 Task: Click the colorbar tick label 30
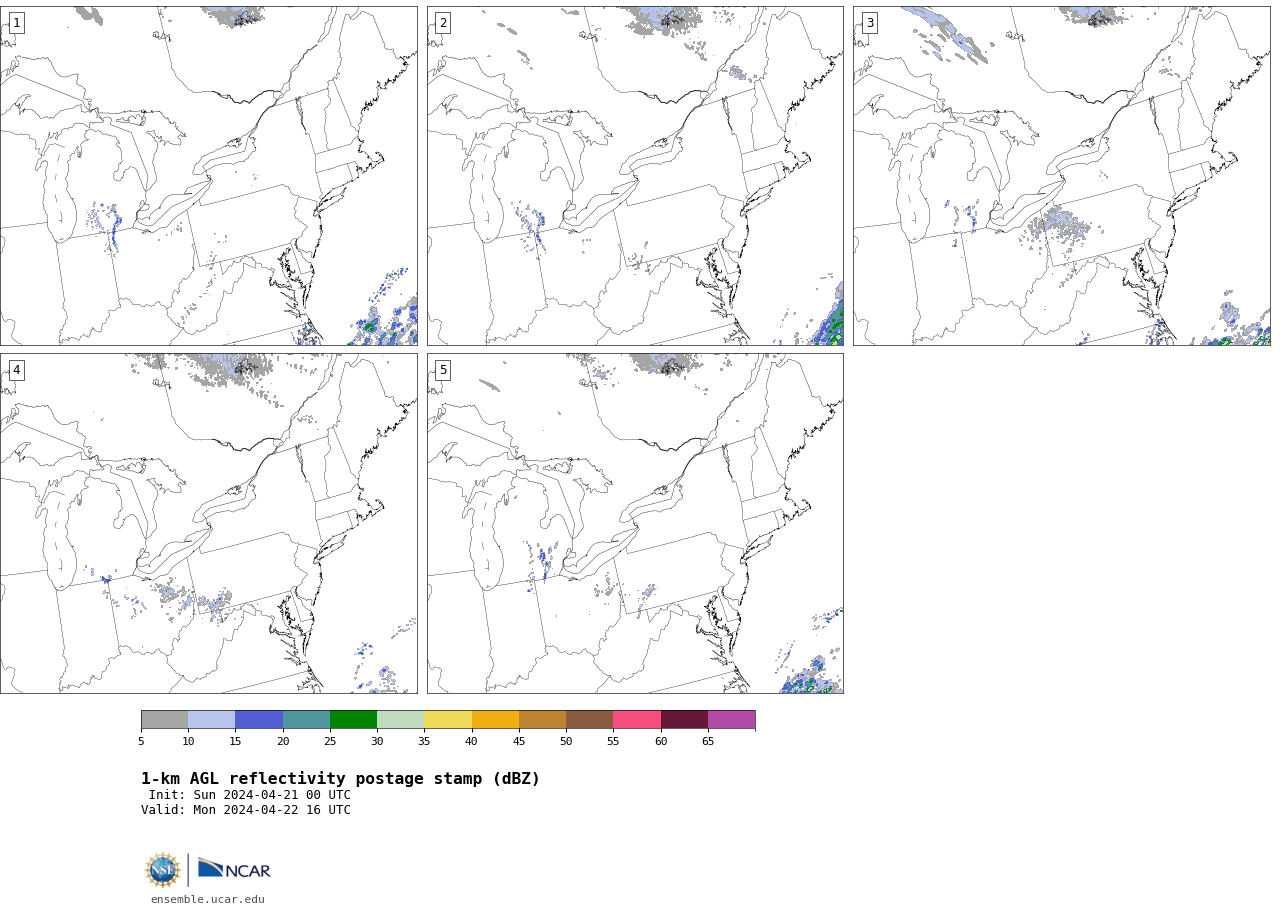pos(377,741)
